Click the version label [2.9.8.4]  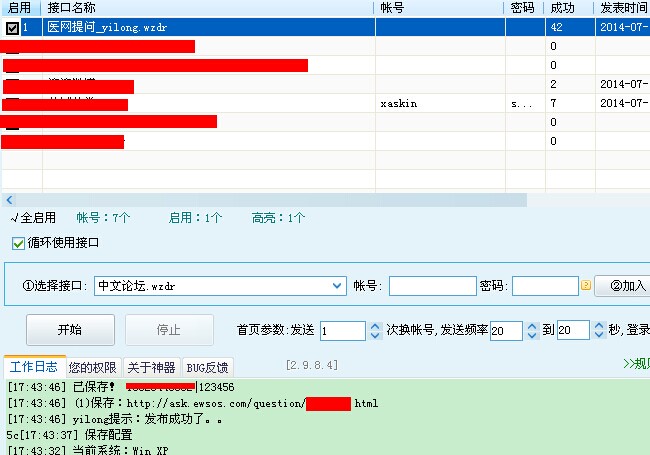click(x=312, y=365)
